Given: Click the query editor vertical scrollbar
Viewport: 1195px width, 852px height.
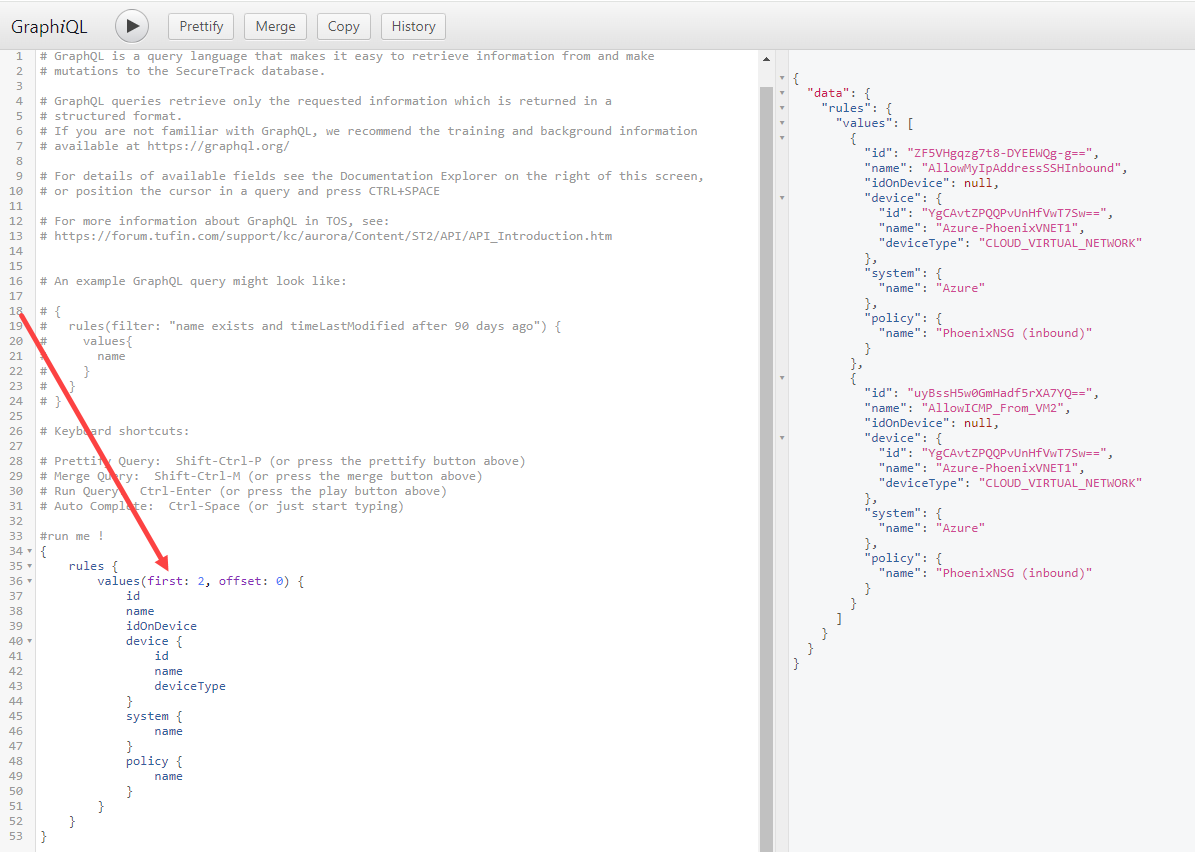Looking at the screenshot, I should [x=766, y=400].
